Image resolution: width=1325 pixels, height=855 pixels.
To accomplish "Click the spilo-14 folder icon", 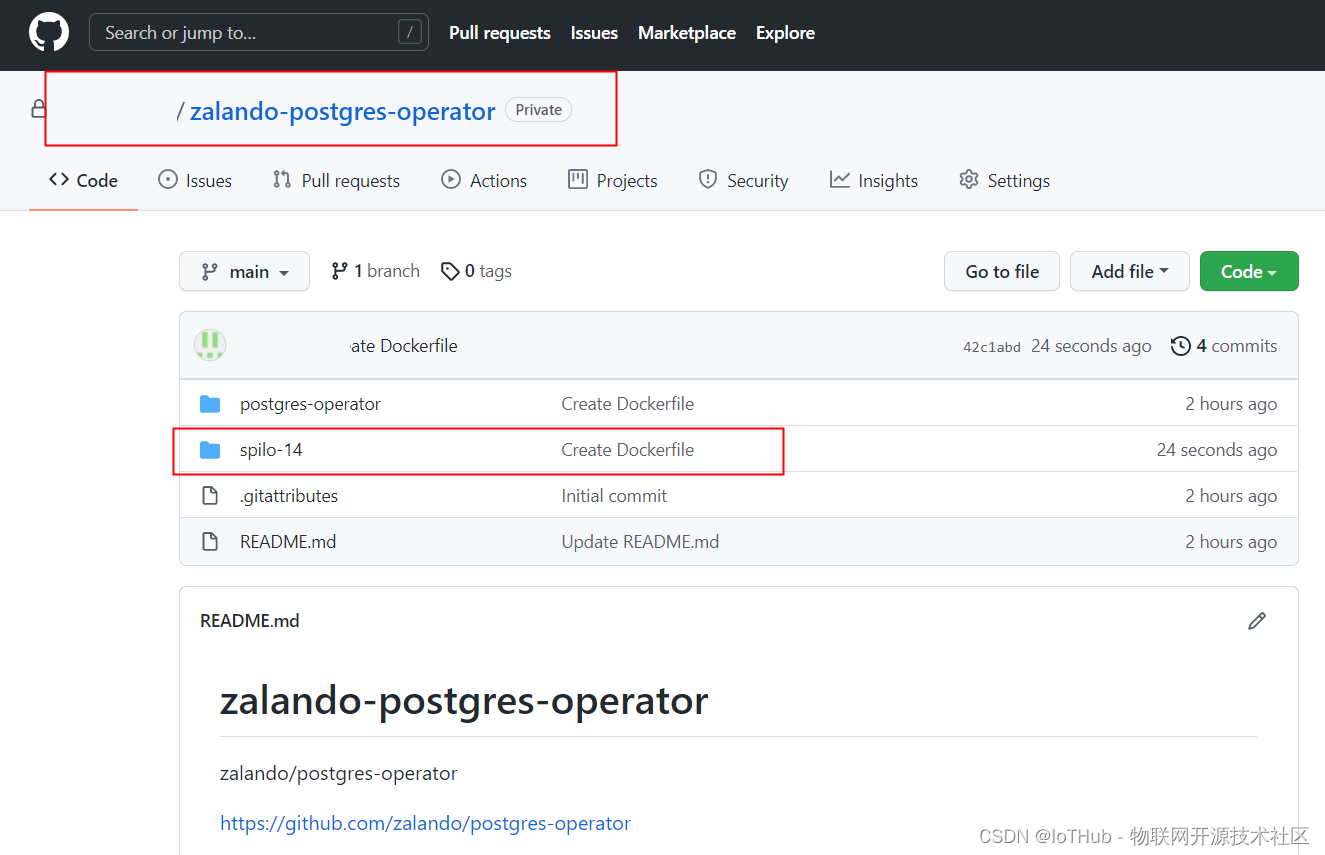I will tap(210, 450).
